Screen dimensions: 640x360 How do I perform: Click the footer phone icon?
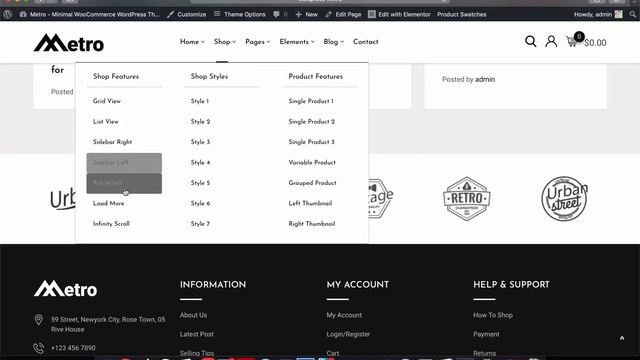39,348
